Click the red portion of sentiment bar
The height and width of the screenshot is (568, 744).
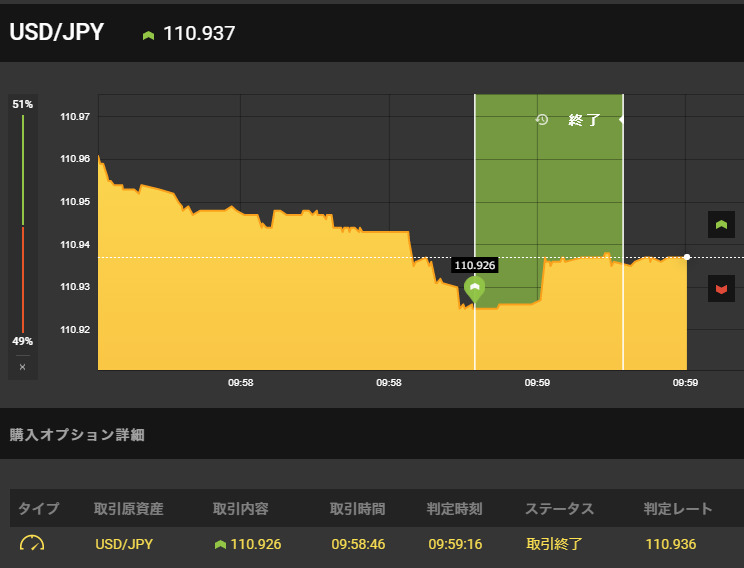23,280
